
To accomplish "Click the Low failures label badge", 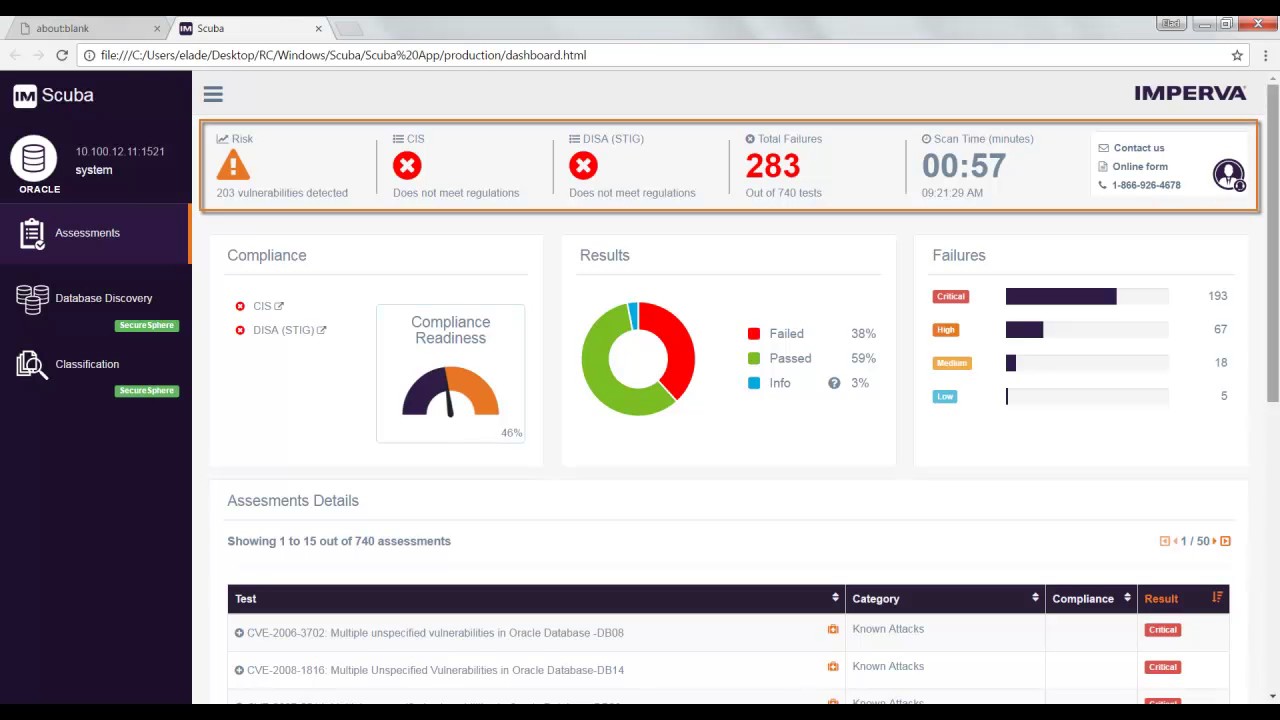I will tap(945, 396).
